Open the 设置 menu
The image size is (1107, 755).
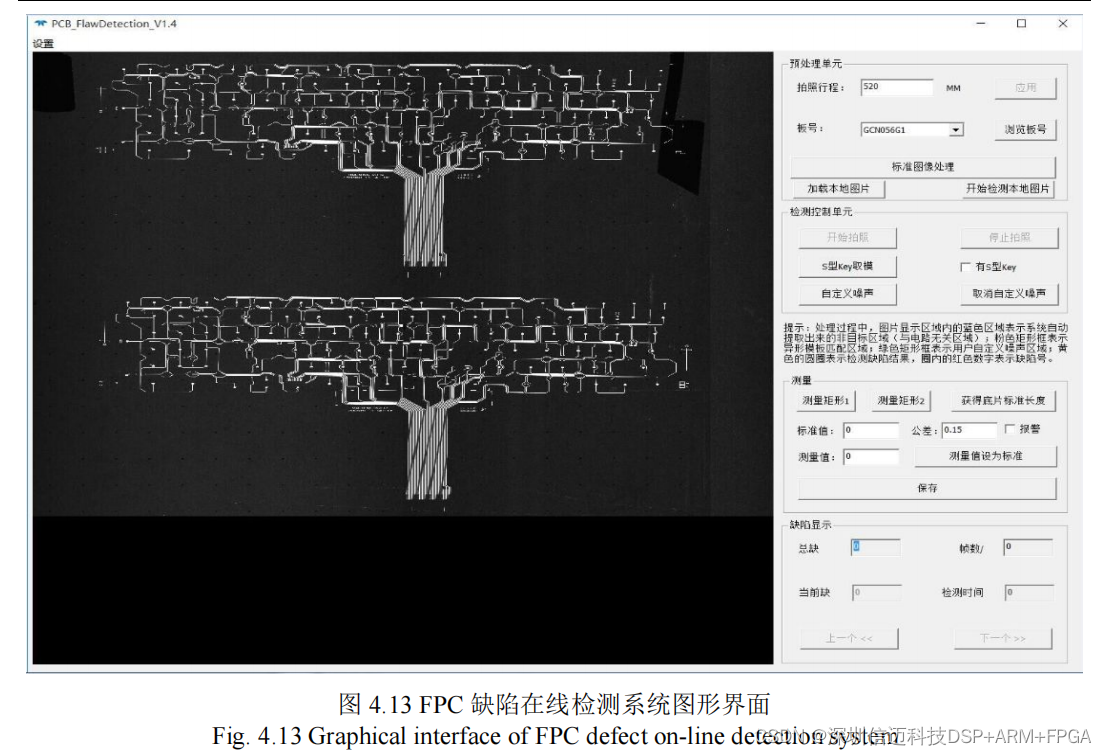point(43,44)
